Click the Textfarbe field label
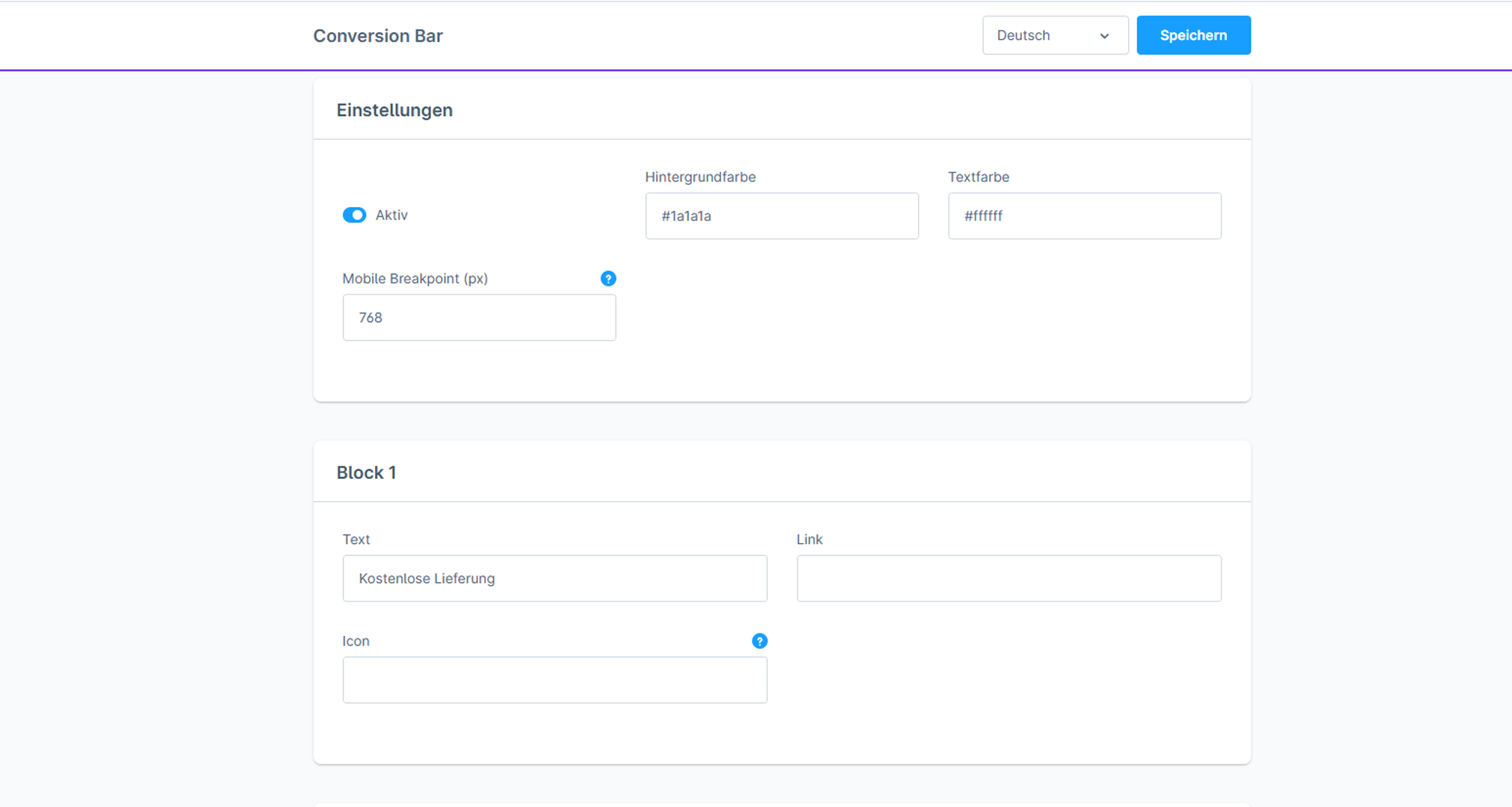The width and height of the screenshot is (1512, 807). pyautogui.click(x=979, y=177)
